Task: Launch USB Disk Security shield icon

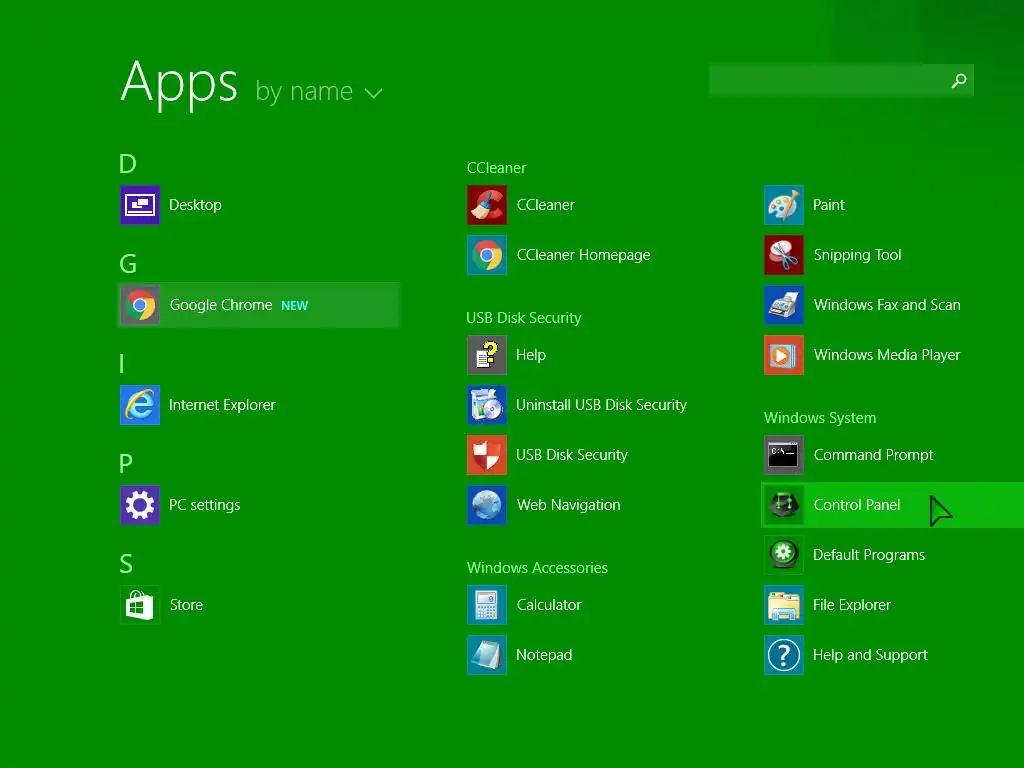Action: [x=487, y=455]
